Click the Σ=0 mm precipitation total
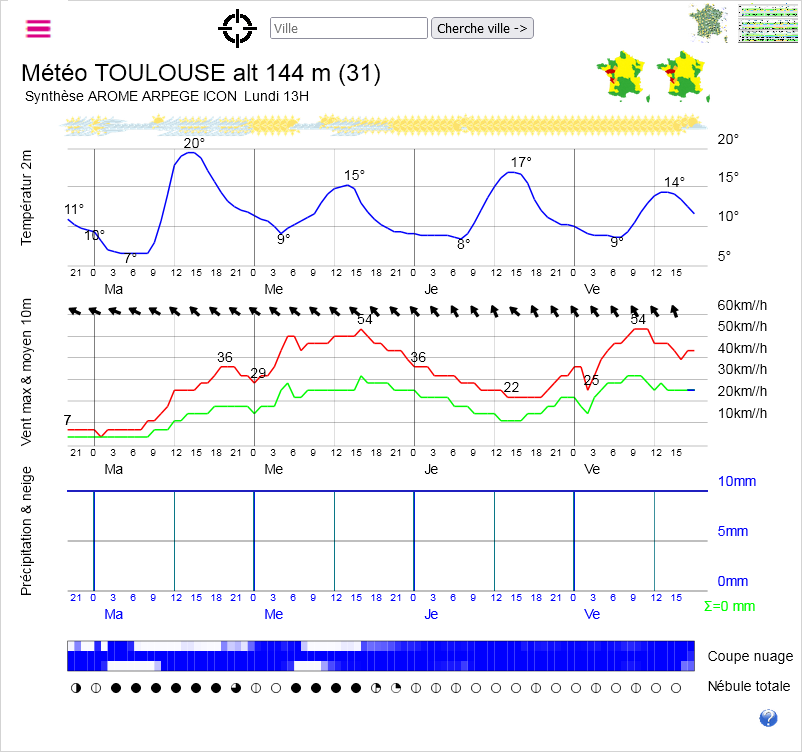Viewport: 802px width, 752px height. point(729,606)
